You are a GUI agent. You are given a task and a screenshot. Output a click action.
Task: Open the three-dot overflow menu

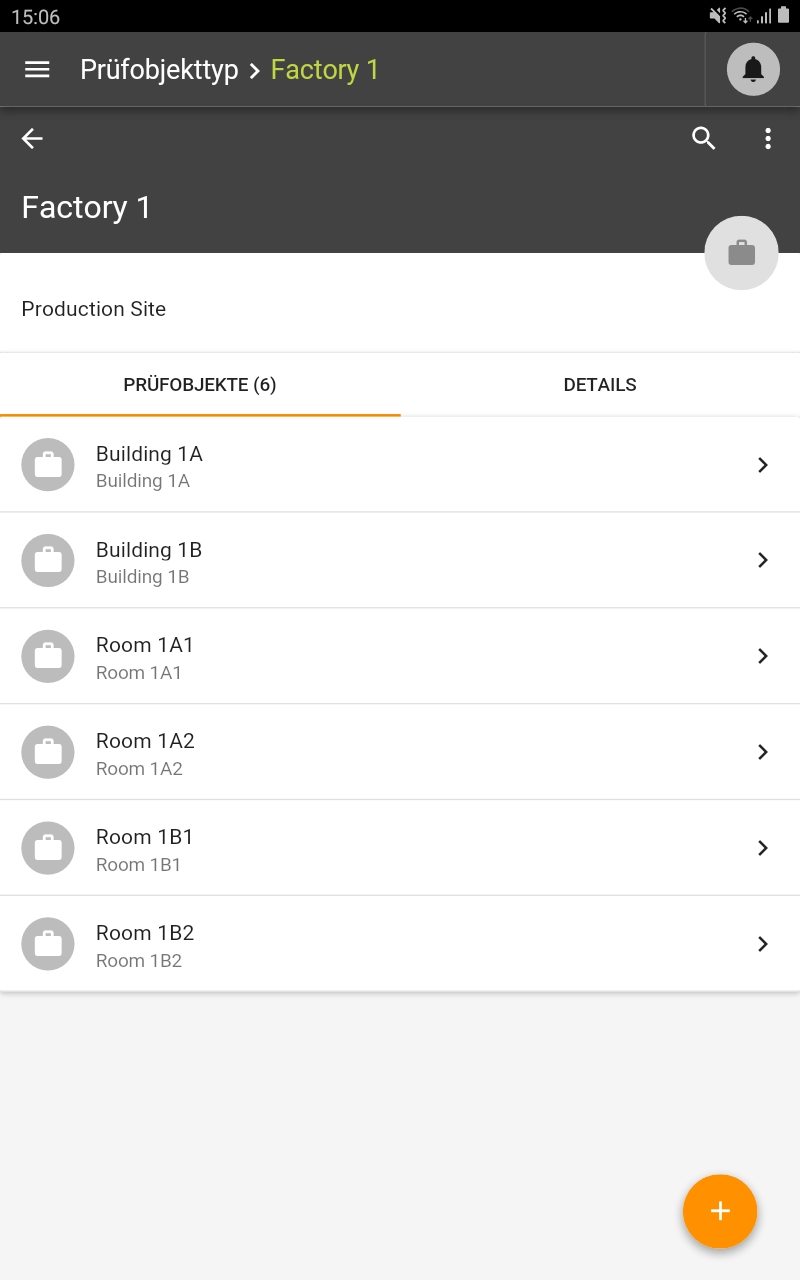(767, 139)
